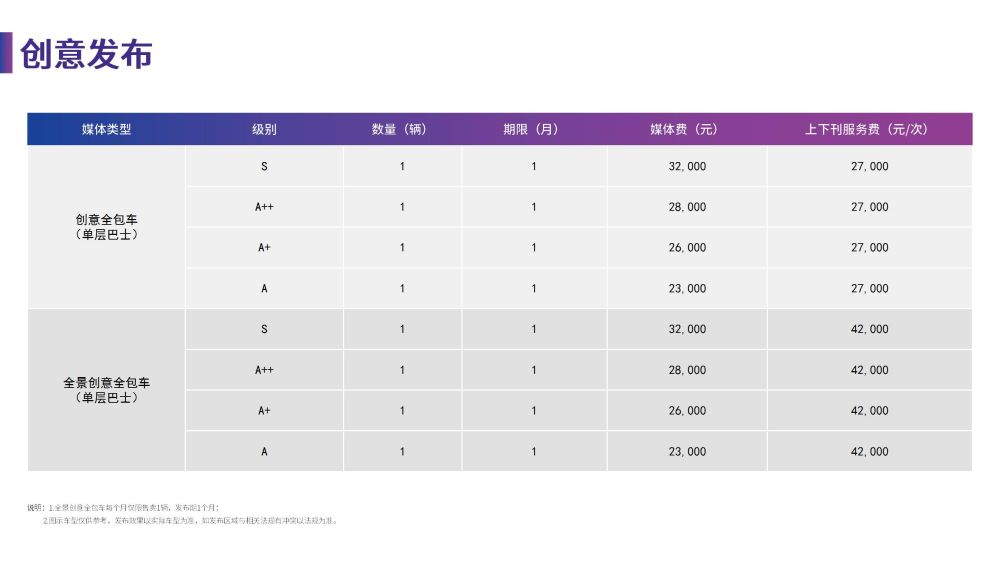This screenshot has height=562, width=1000.
Task: Select 32,000 media fee in 全景创意全包车 S row
Action: 687,329
